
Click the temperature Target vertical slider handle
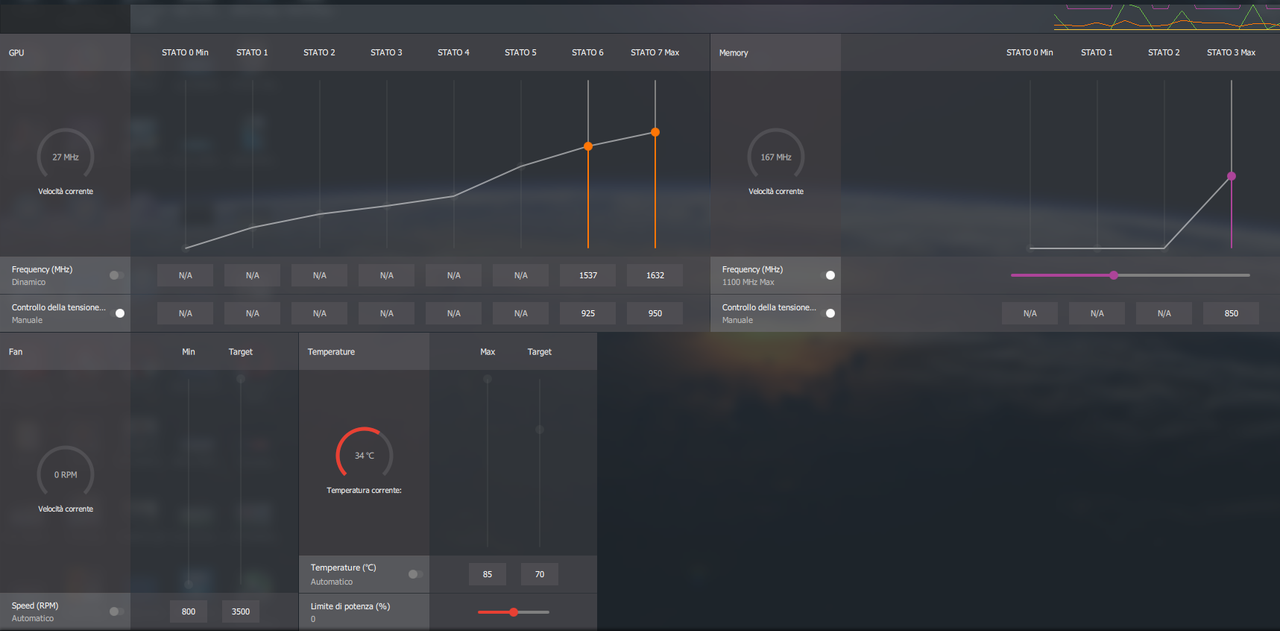point(540,429)
